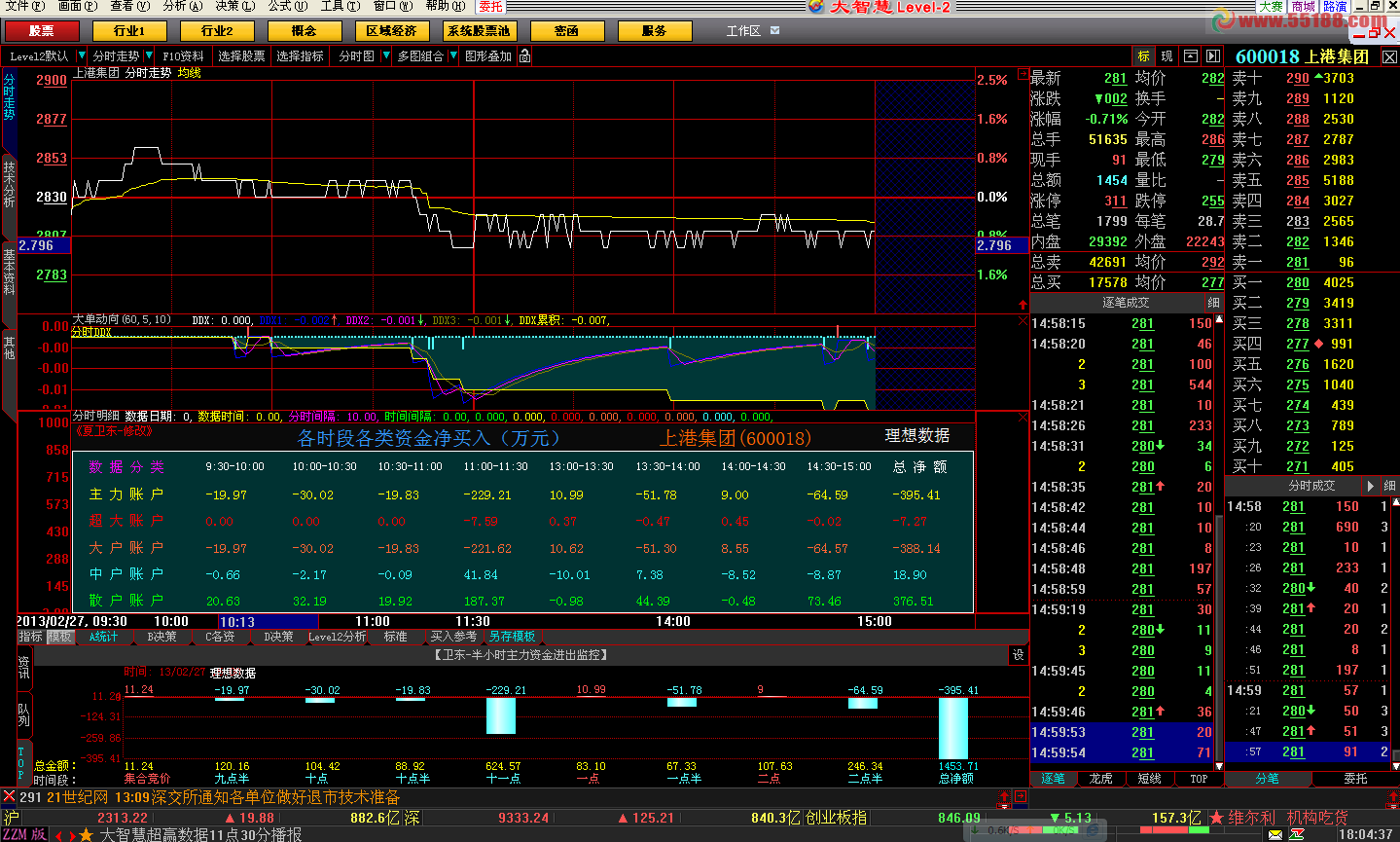Click 选择指标 in the chart toolbar
The width and height of the screenshot is (1400, 842).
[x=300, y=56]
